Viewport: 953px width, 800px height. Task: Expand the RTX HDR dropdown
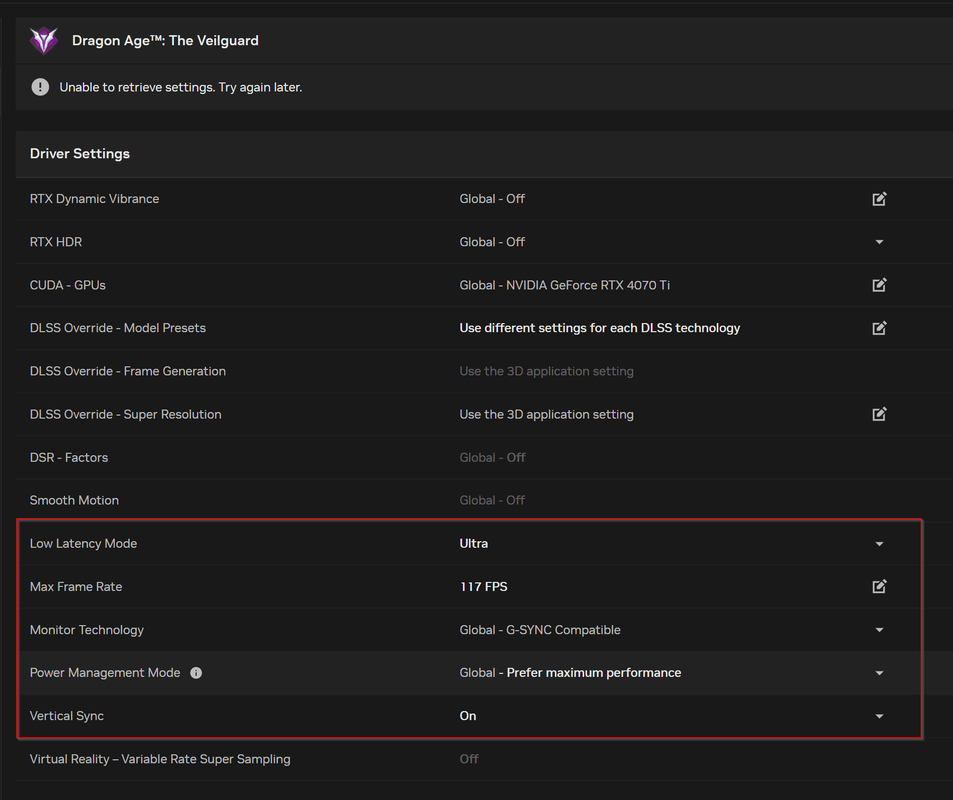(879, 242)
